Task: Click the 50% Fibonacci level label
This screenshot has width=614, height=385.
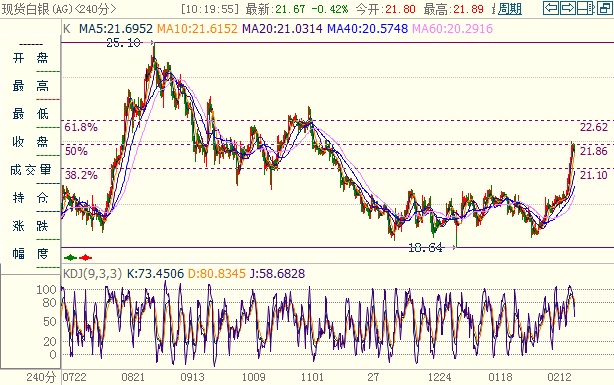Action: pyautogui.click(x=76, y=151)
